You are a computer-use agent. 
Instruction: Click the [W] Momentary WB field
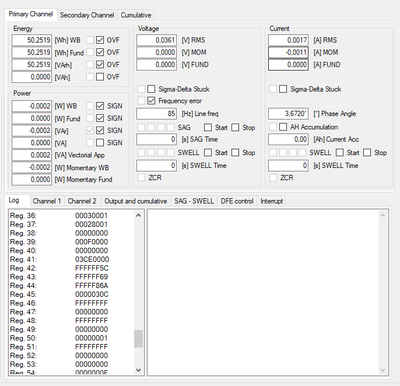[x=32, y=167]
